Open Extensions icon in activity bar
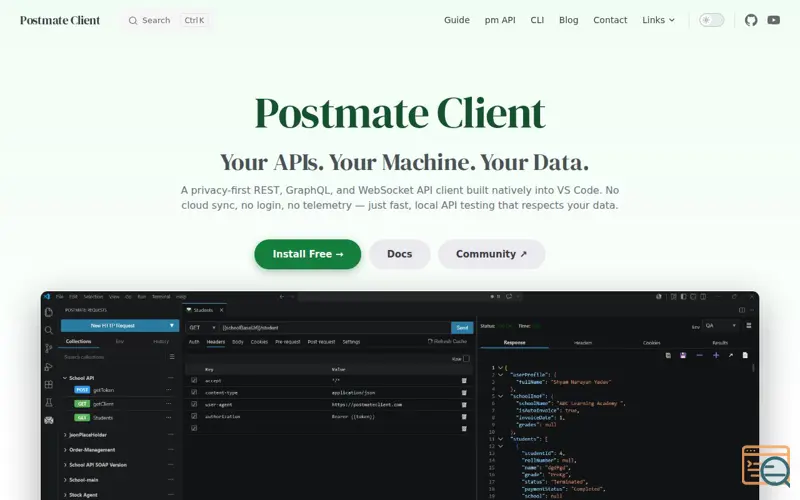Image resolution: width=800 pixels, height=500 pixels. (x=49, y=385)
